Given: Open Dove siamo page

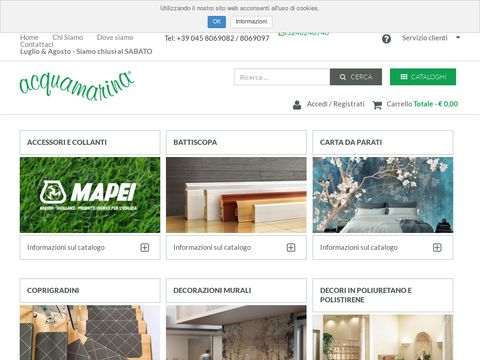Looking at the screenshot, I should [x=115, y=37].
